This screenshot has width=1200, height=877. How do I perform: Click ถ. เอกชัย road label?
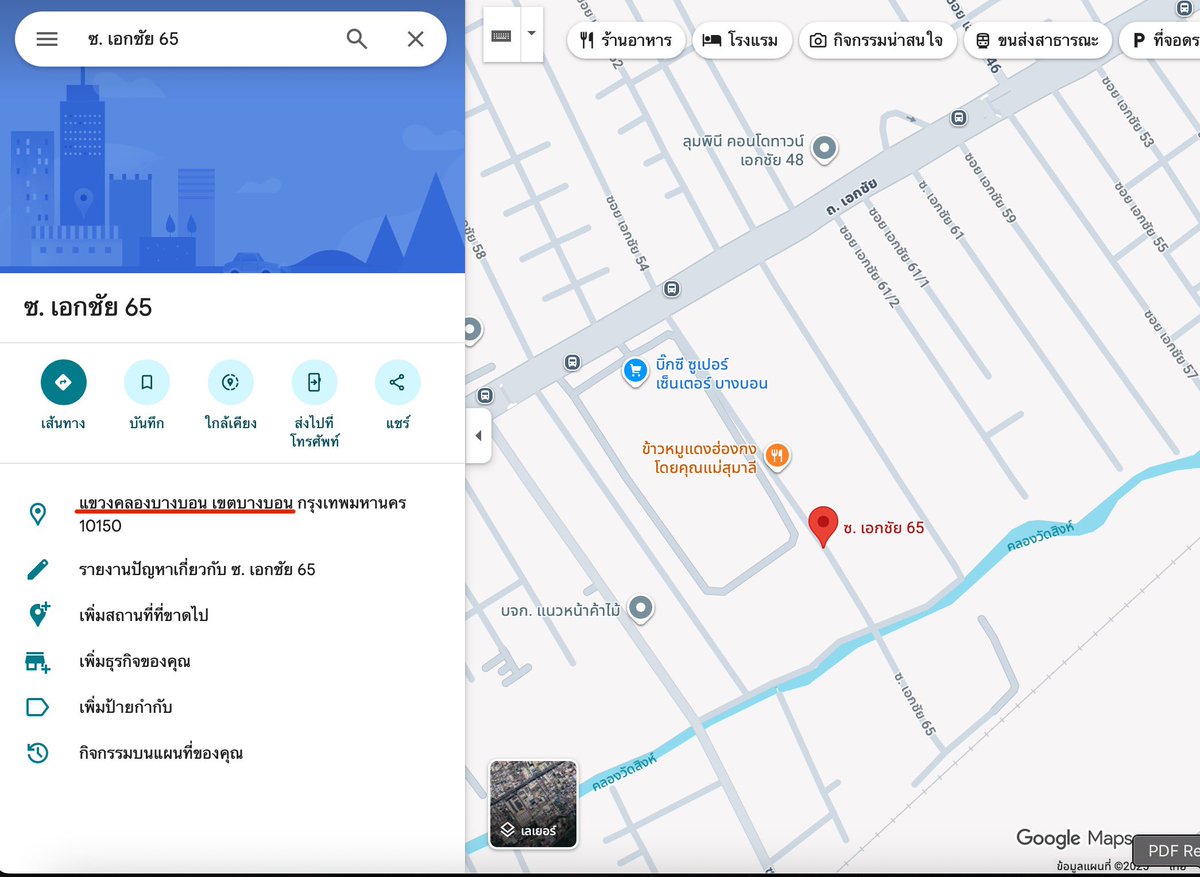[851, 198]
